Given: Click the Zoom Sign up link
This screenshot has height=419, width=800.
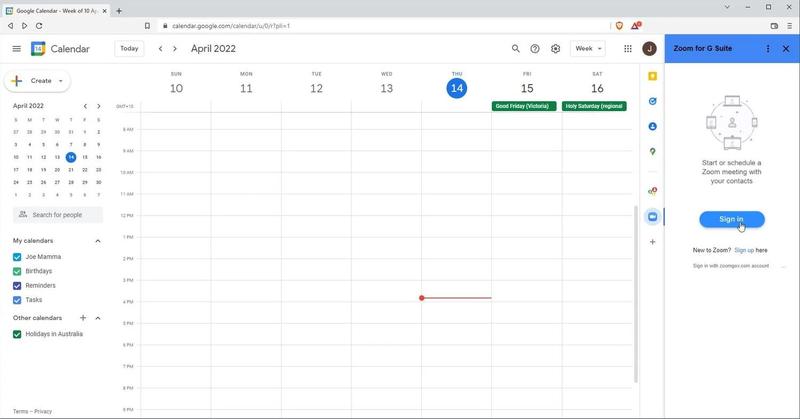Looking at the screenshot, I should click(744, 250).
